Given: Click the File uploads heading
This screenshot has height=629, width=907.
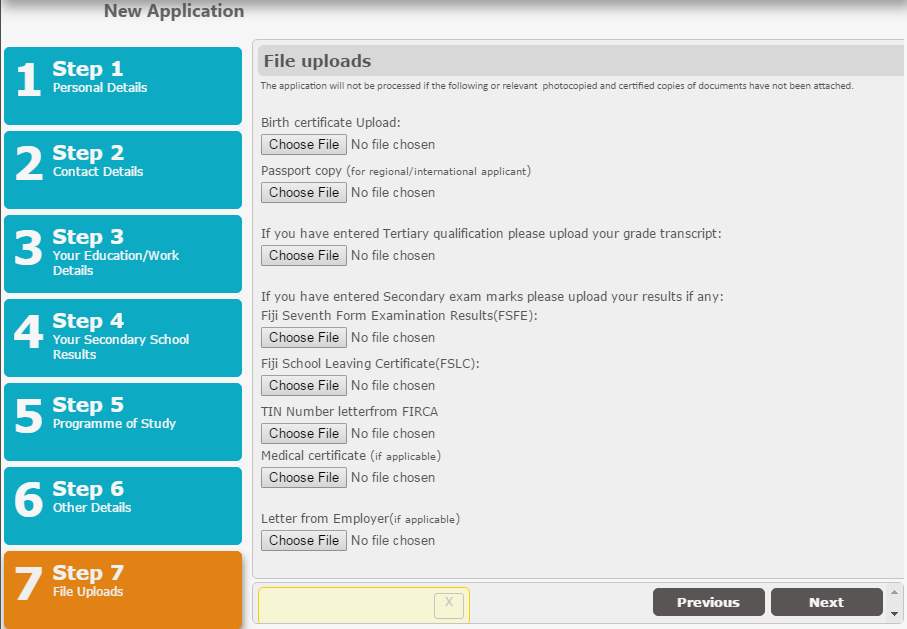Looking at the screenshot, I should click(318, 61).
